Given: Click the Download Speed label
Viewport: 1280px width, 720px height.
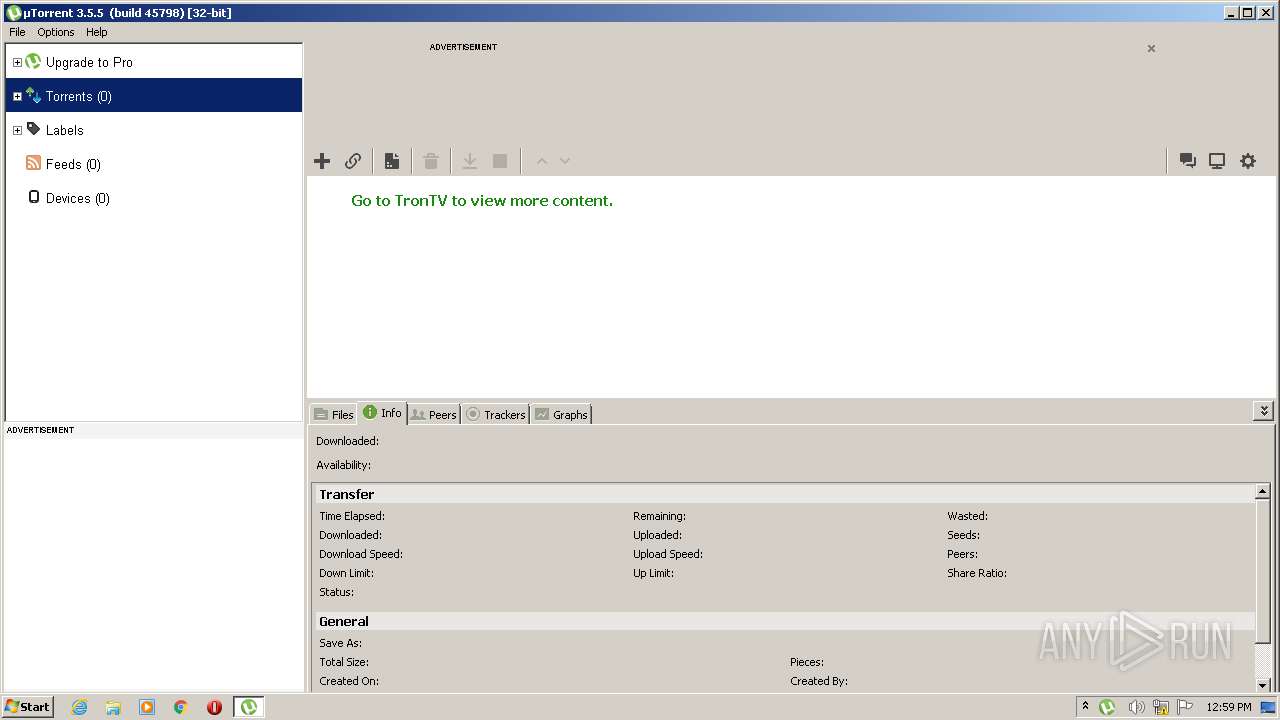Looking at the screenshot, I should pos(361,554).
